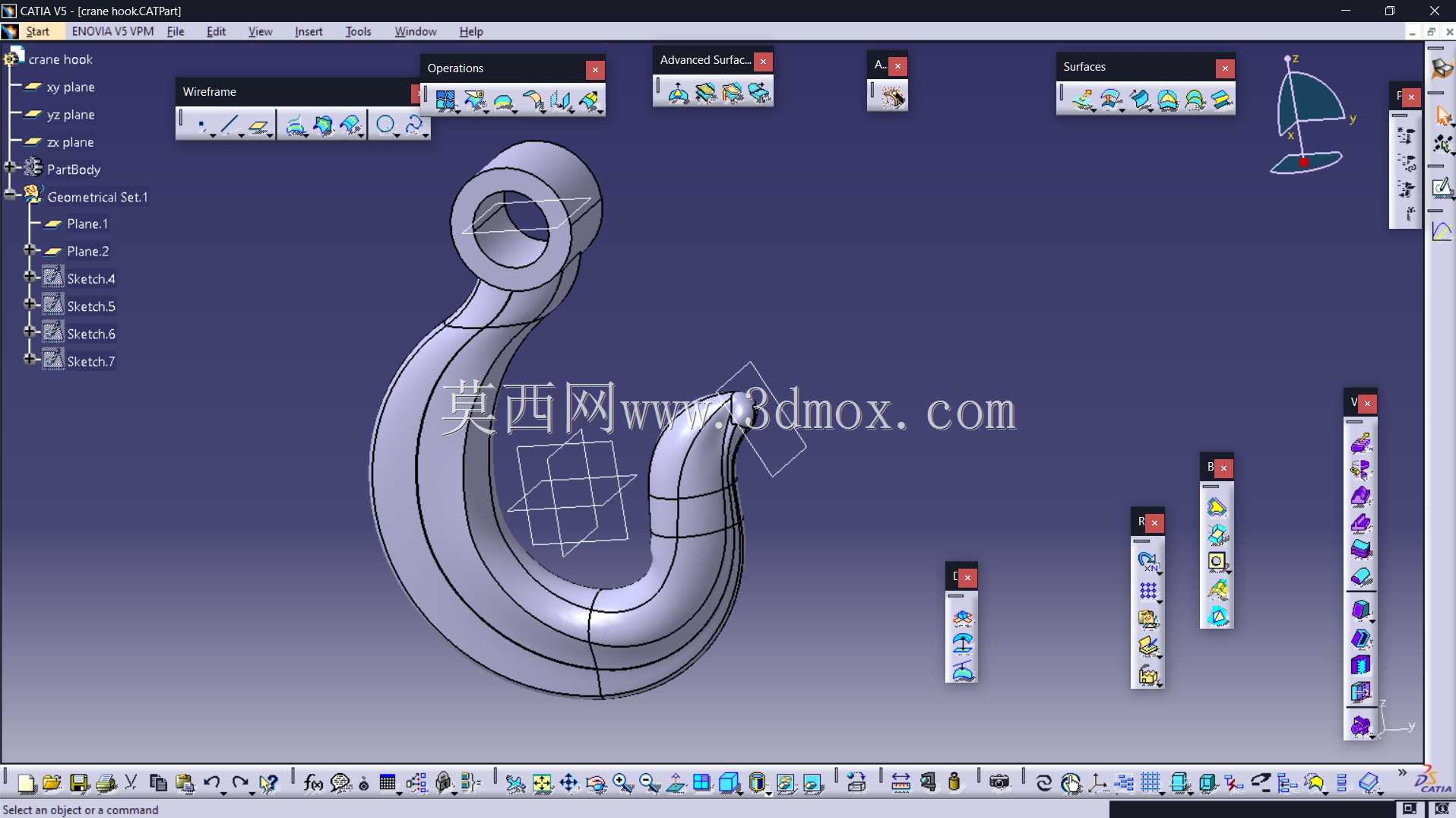Click the Redo icon
The height and width of the screenshot is (818, 1456).
[239, 783]
